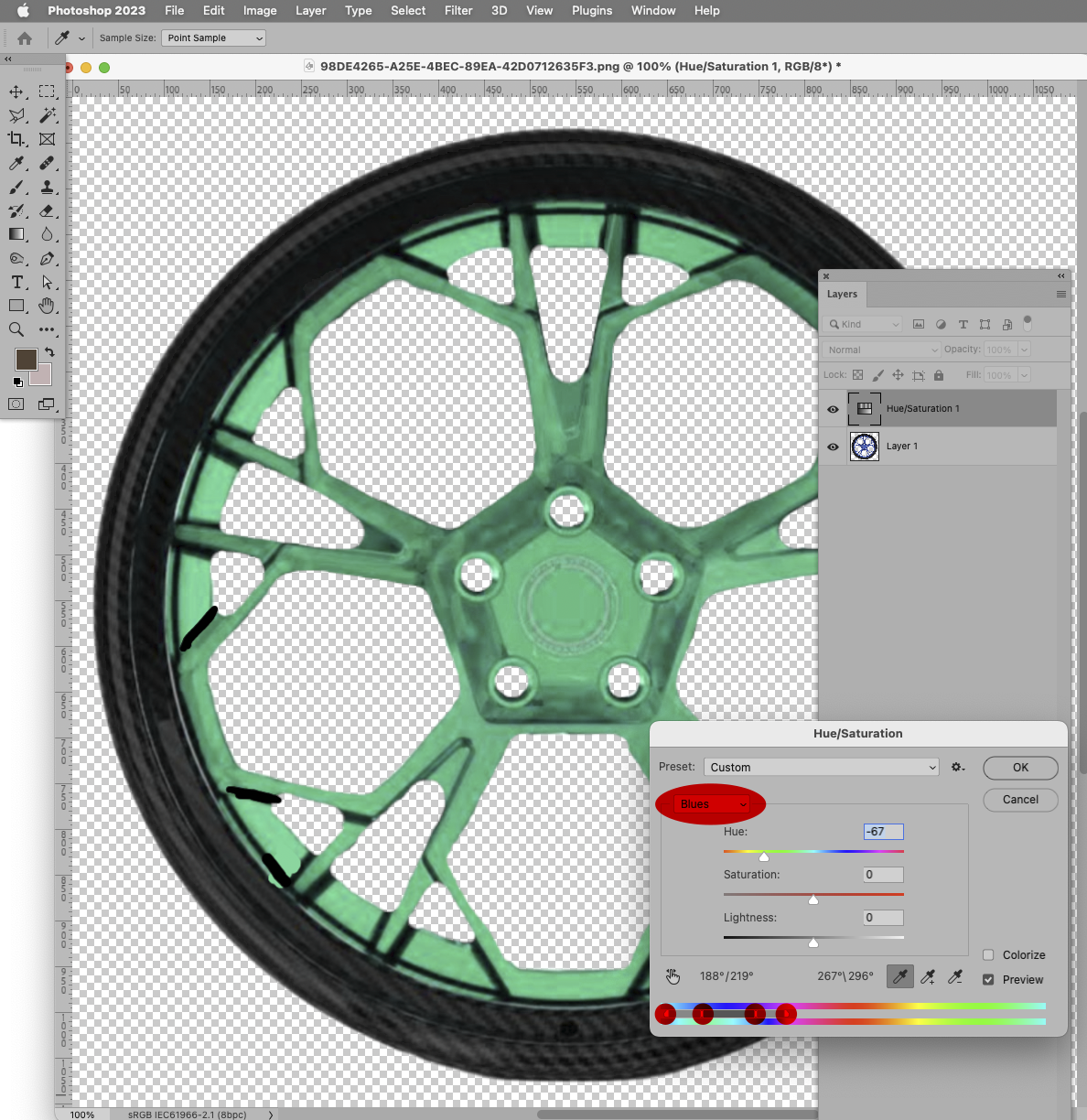The height and width of the screenshot is (1120, 1087).
Task: Hide the Layer 1 layer
Action: coord(832,447)
